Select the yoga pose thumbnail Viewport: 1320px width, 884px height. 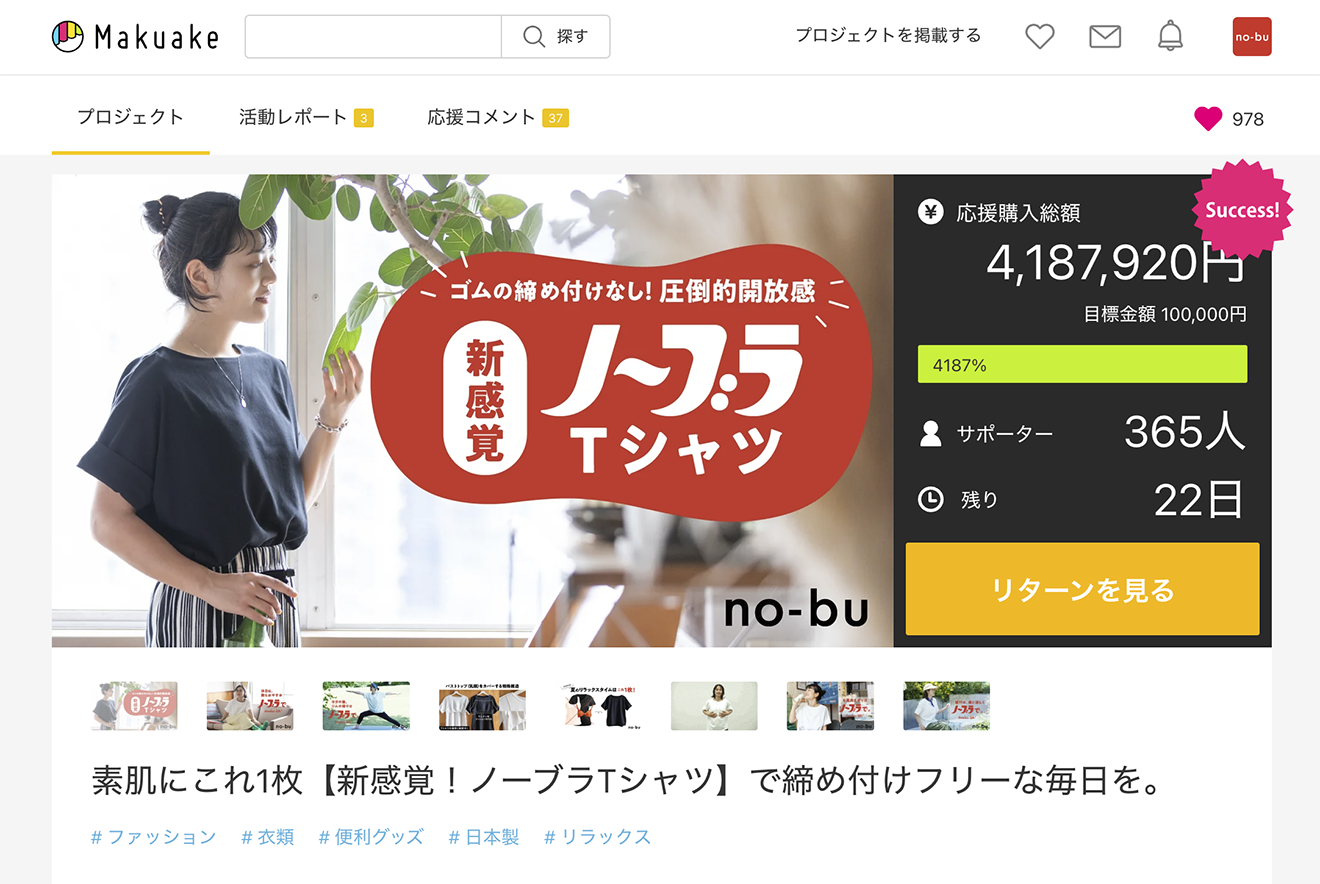[x=366, y=706]
